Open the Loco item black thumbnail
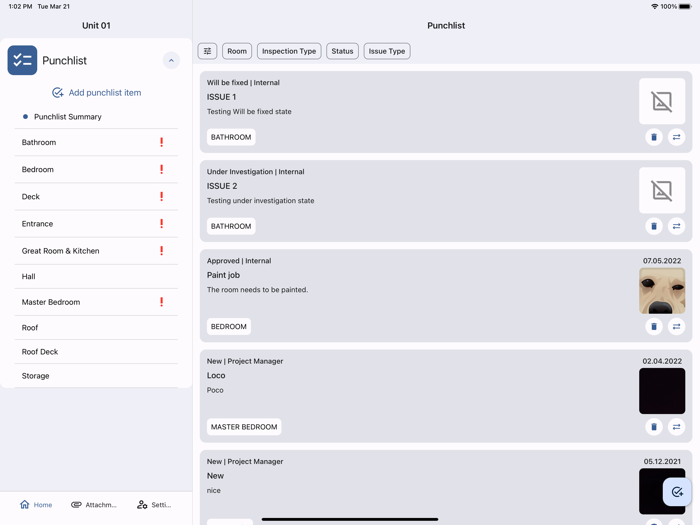Screen dimensions: 700x525 (662, 391)
